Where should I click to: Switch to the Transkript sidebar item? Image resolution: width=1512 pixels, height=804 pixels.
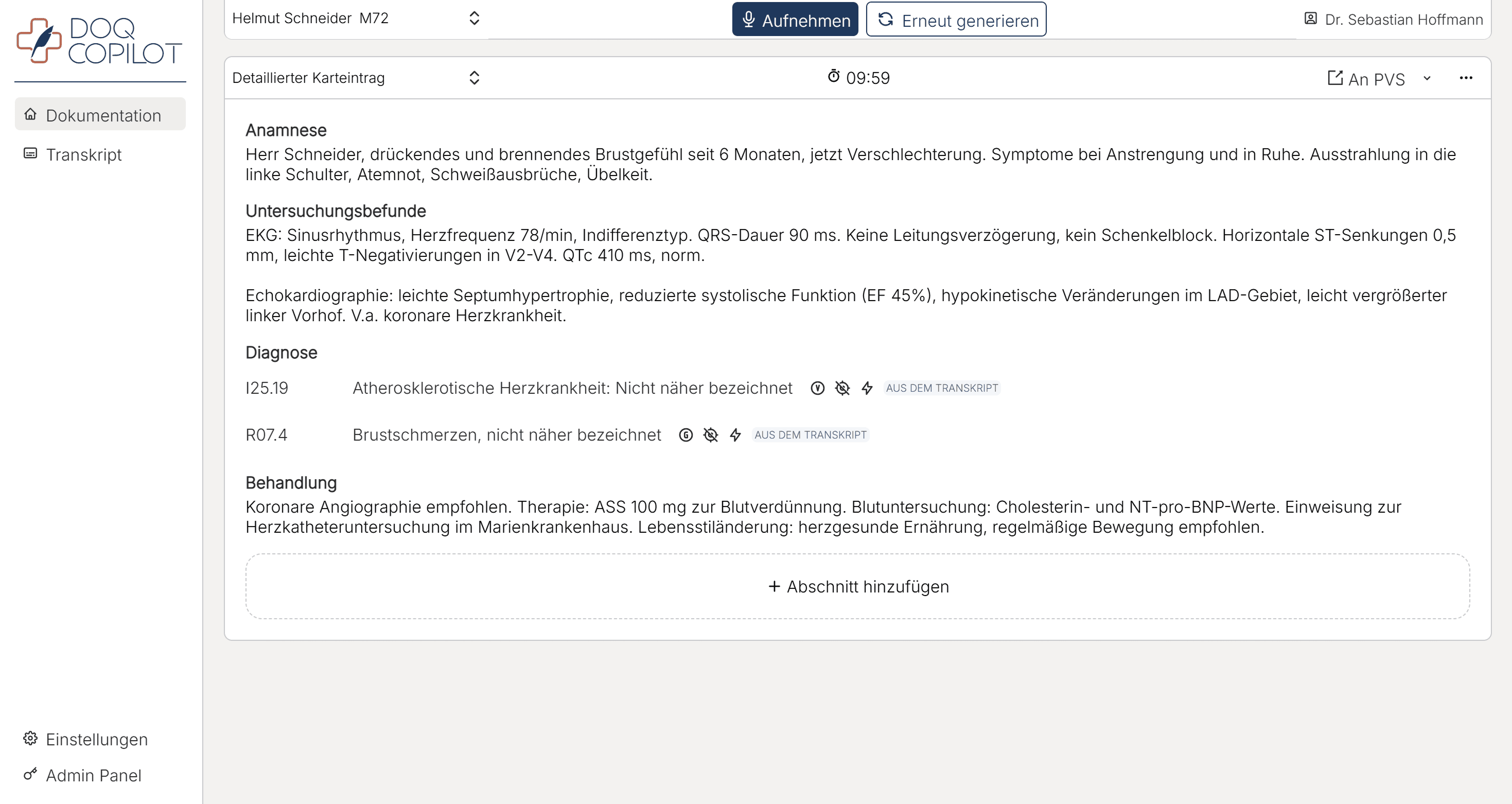83,154
